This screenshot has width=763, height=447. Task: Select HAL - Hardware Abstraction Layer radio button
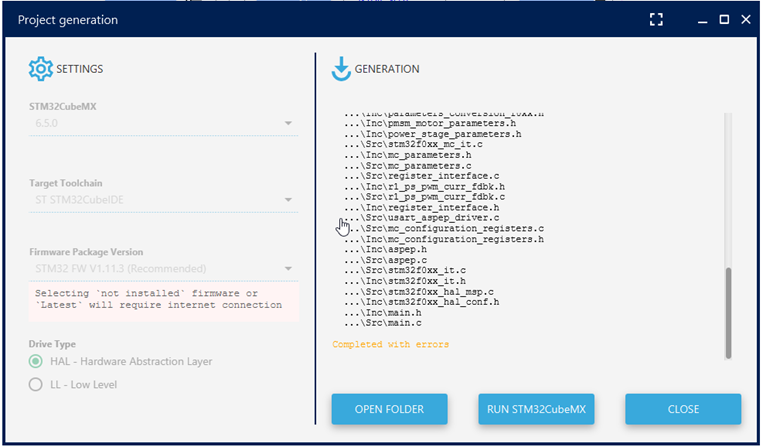36,361
